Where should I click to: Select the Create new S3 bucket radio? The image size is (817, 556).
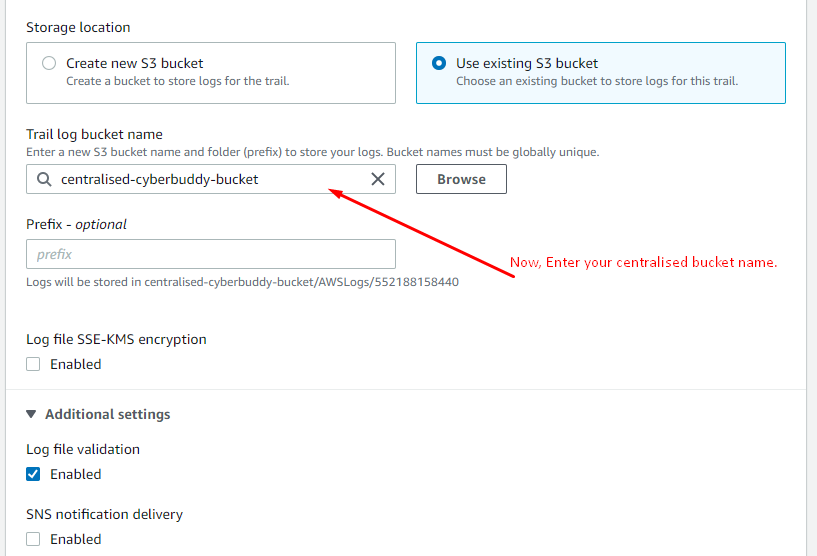point(49,63)
